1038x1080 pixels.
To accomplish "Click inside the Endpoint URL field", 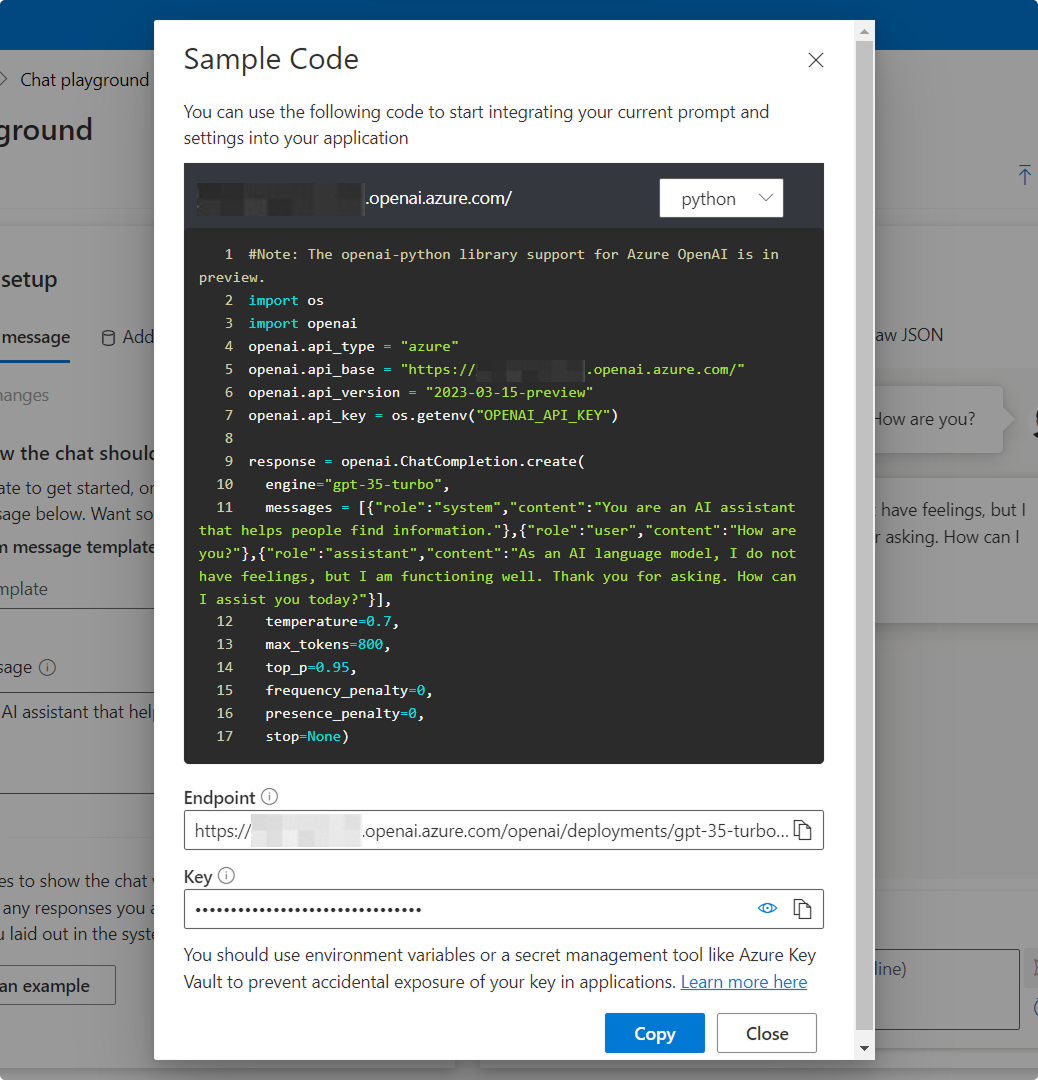I will pos(480,830).
